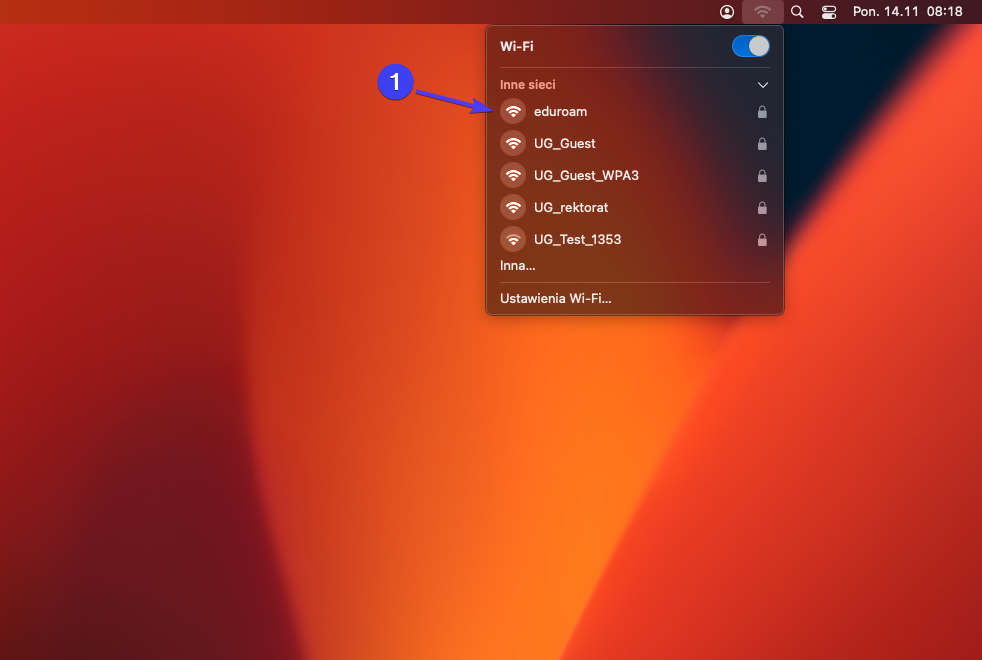This screenshot has height=660, width=982.
Task: Click the user account icon in menu bar
Action: coord(727,12)
